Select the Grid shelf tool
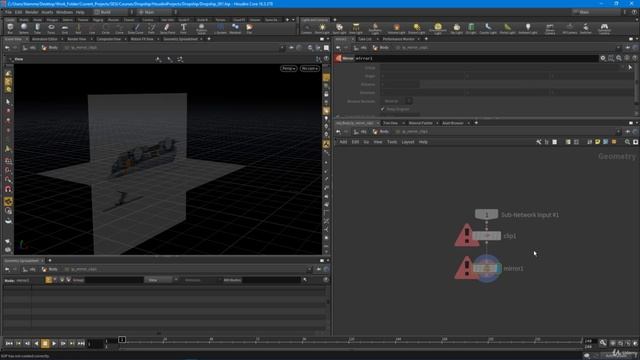Viewport: 640px width, 360px height. tap(64, 28)
